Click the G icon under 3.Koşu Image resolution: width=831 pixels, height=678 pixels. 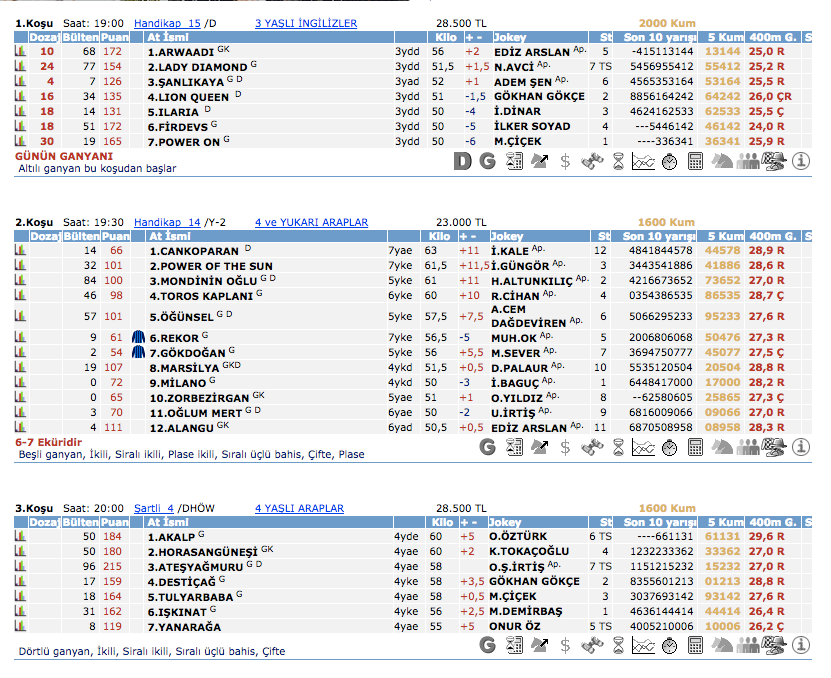pyautogui.click(x=487, y=645)
